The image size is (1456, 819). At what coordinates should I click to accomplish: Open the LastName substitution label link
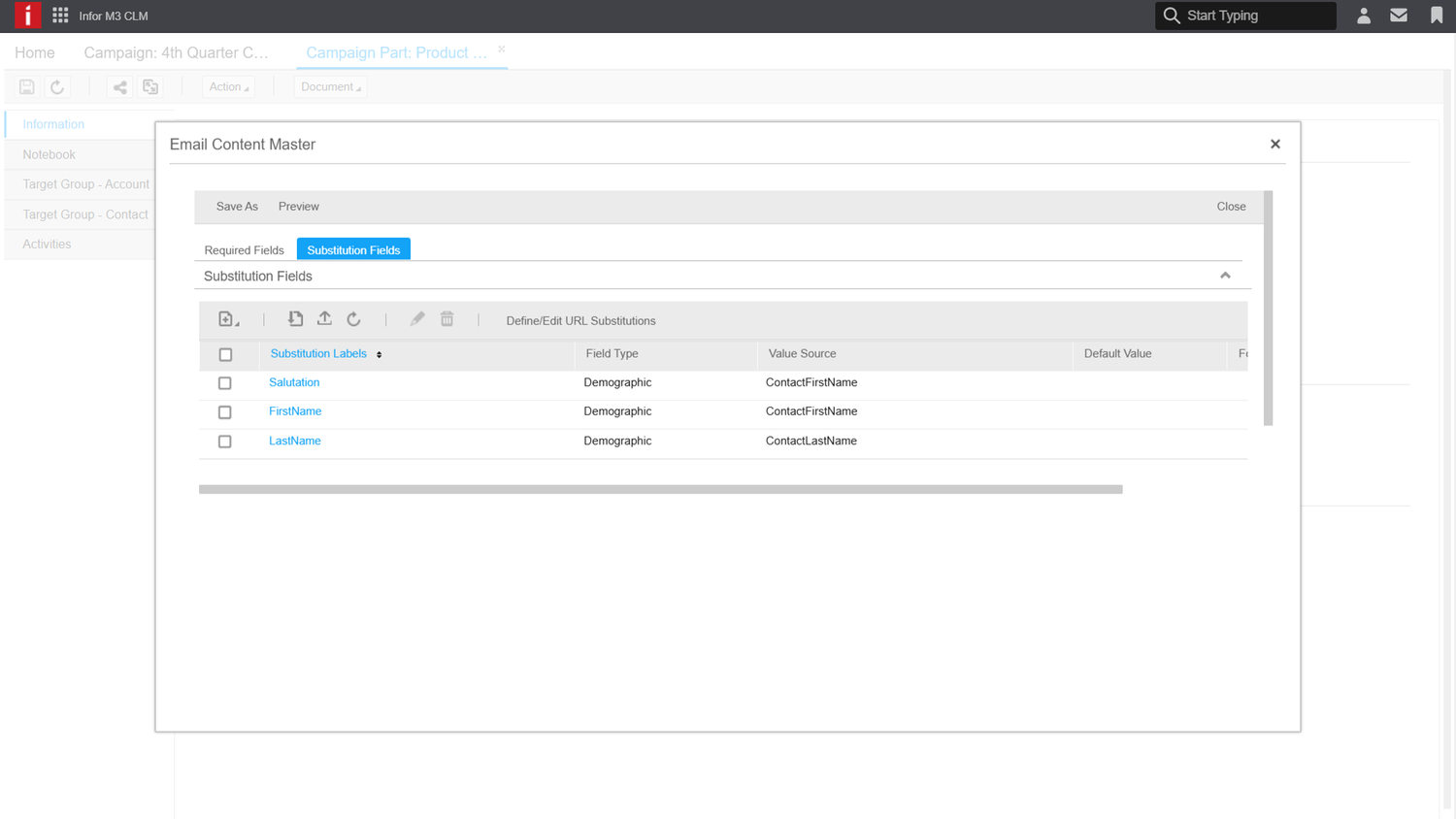click(x=294, y=441)
